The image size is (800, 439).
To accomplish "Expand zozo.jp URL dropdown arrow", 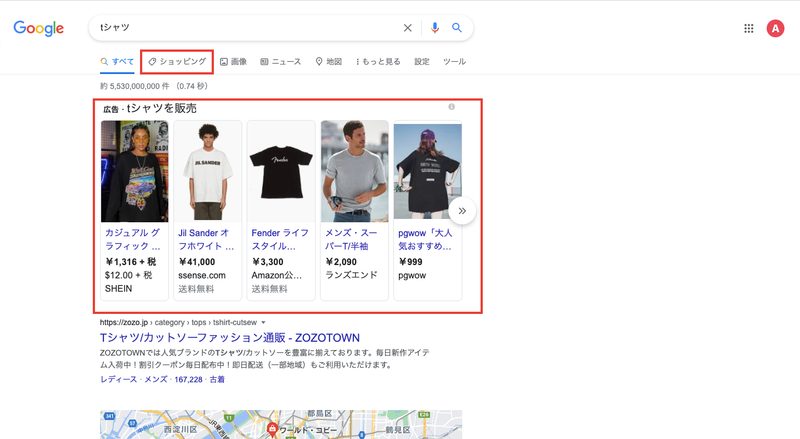I will [x=263, y=323].
